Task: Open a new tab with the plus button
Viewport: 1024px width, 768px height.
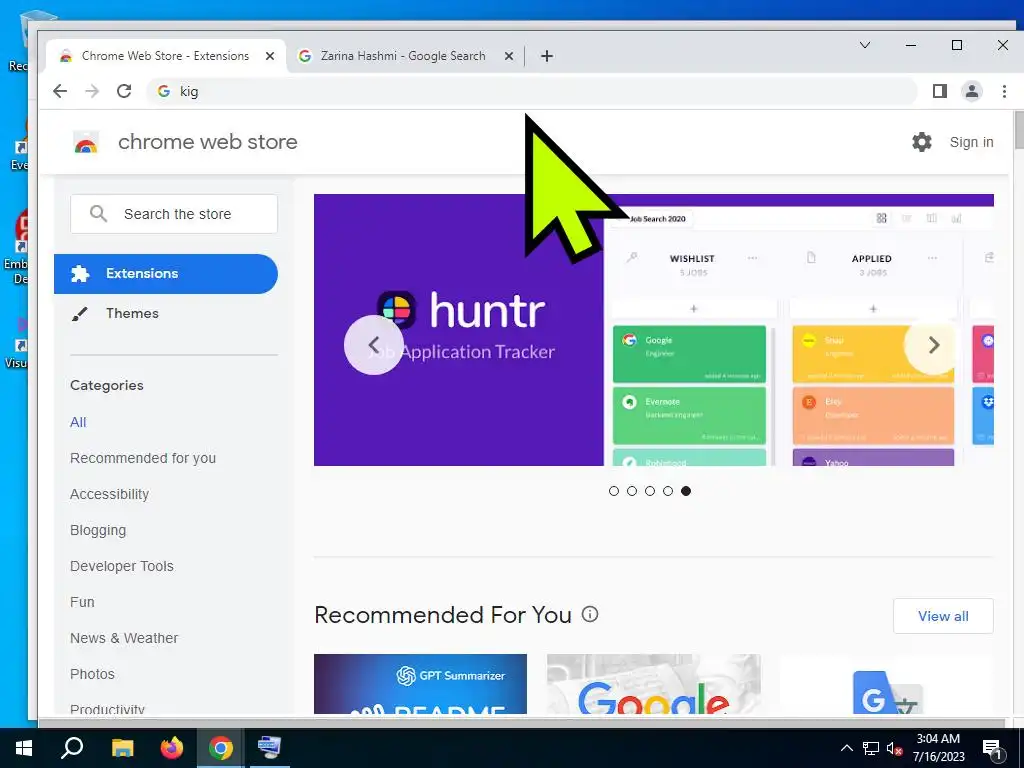Action: point(547,56)
